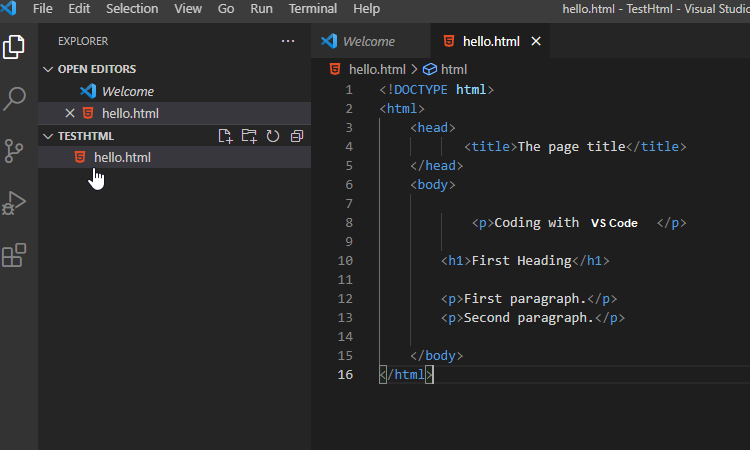Place cursor in DOCTYPE html line
The image size is (750, 450).
(436, 90)
